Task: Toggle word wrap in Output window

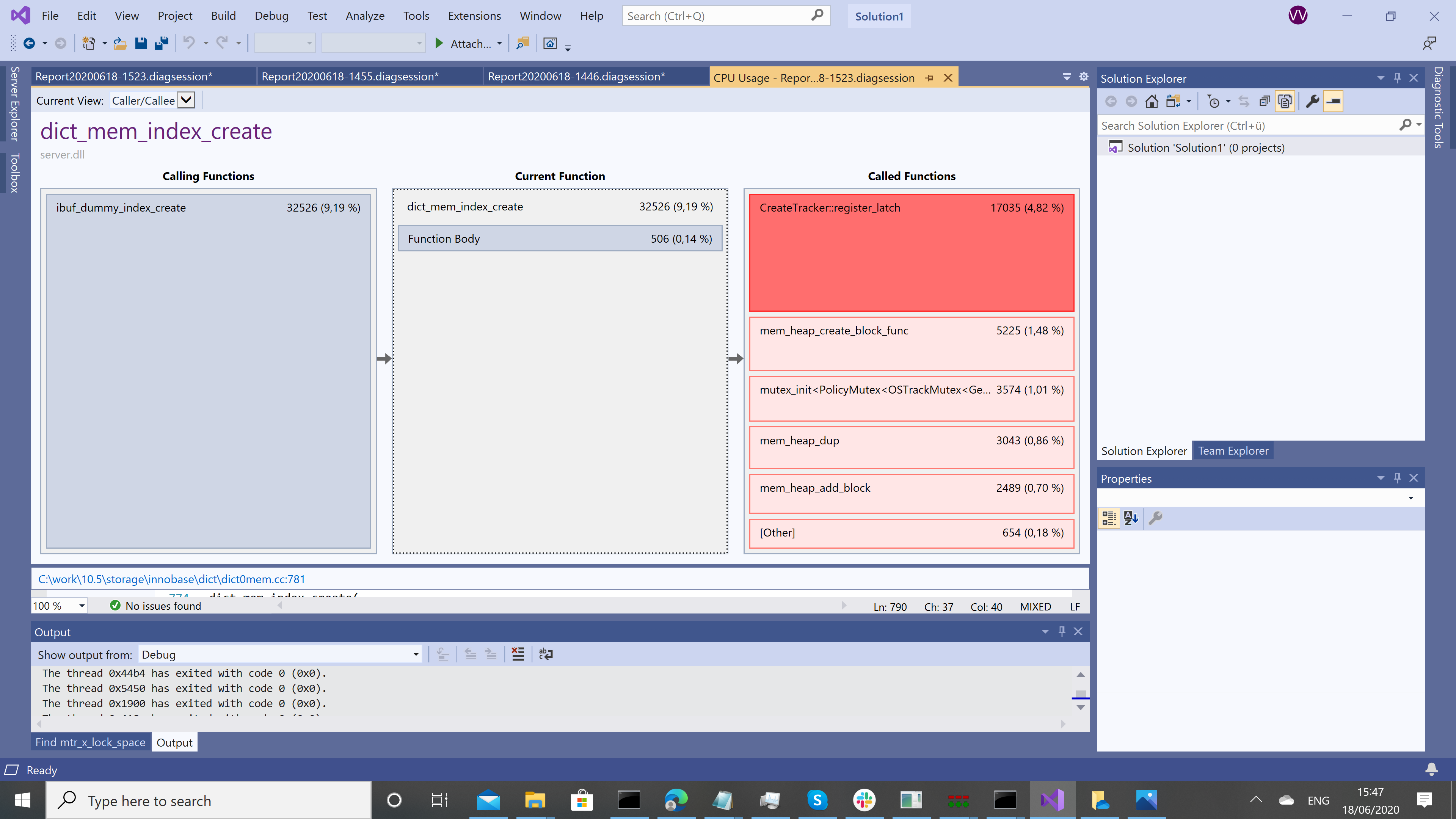Action: tap(546, 654)
